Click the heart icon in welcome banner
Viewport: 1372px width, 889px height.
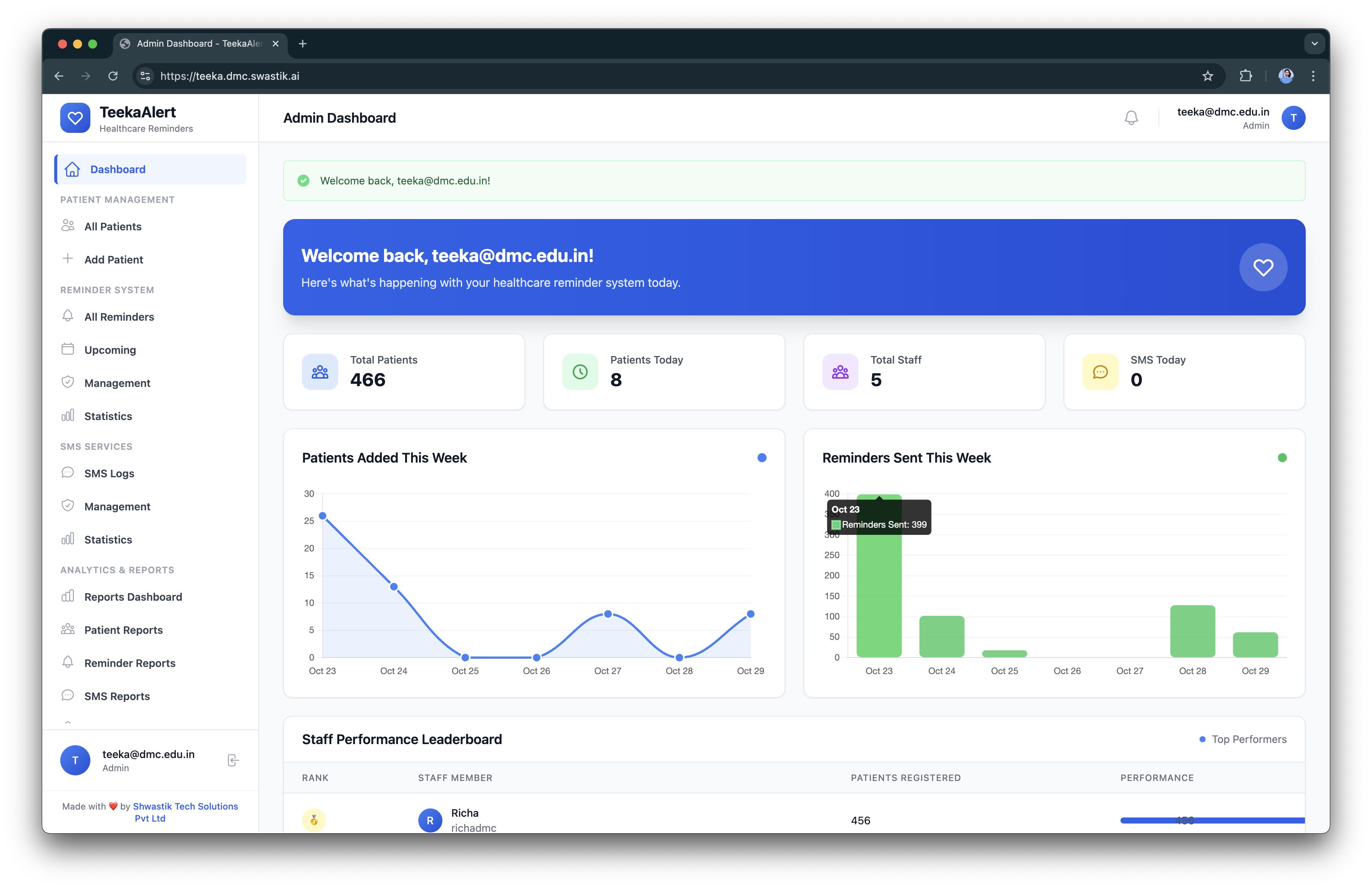point(1262,267)
